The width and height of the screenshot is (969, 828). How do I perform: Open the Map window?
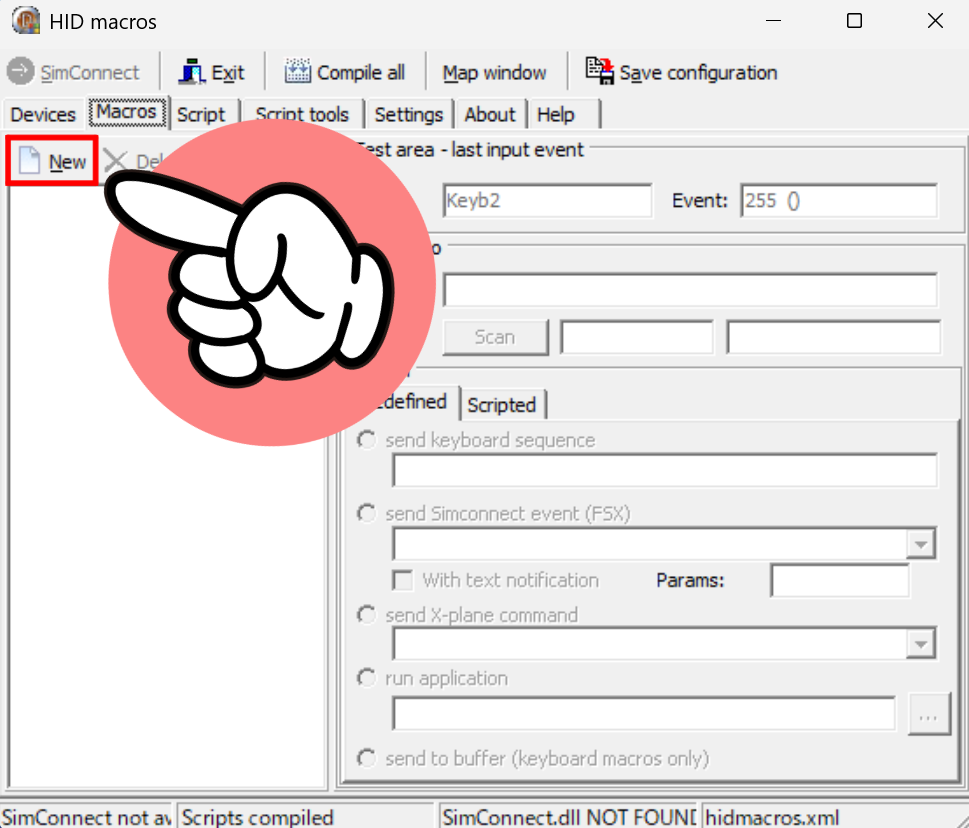494,73
